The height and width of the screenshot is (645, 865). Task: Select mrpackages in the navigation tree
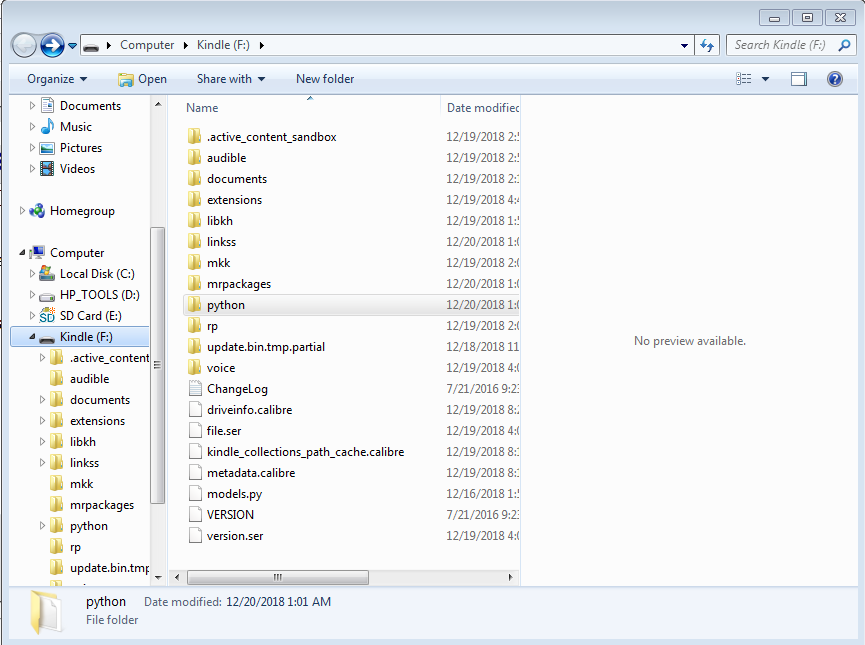pyautogui.click(x=102, y=505)
